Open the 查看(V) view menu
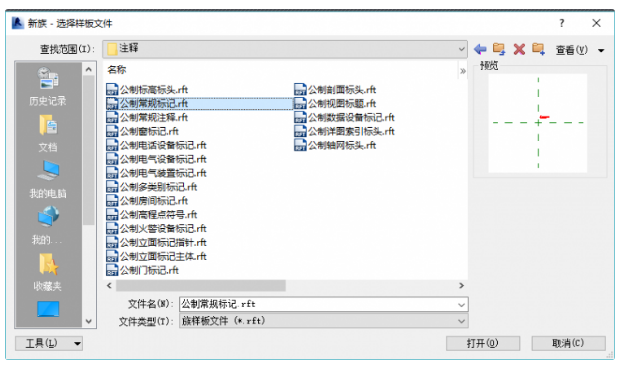The image size is (625, 374). (572, 50)
